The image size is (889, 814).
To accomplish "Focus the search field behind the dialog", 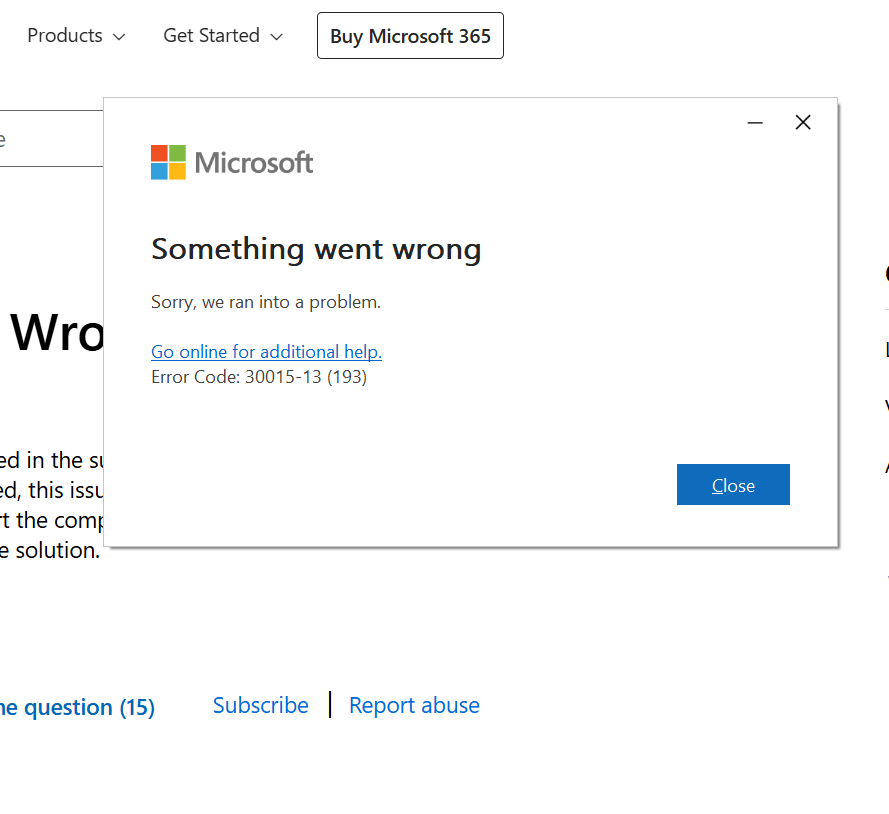I will pyautogui.click(x=50, y=139).
